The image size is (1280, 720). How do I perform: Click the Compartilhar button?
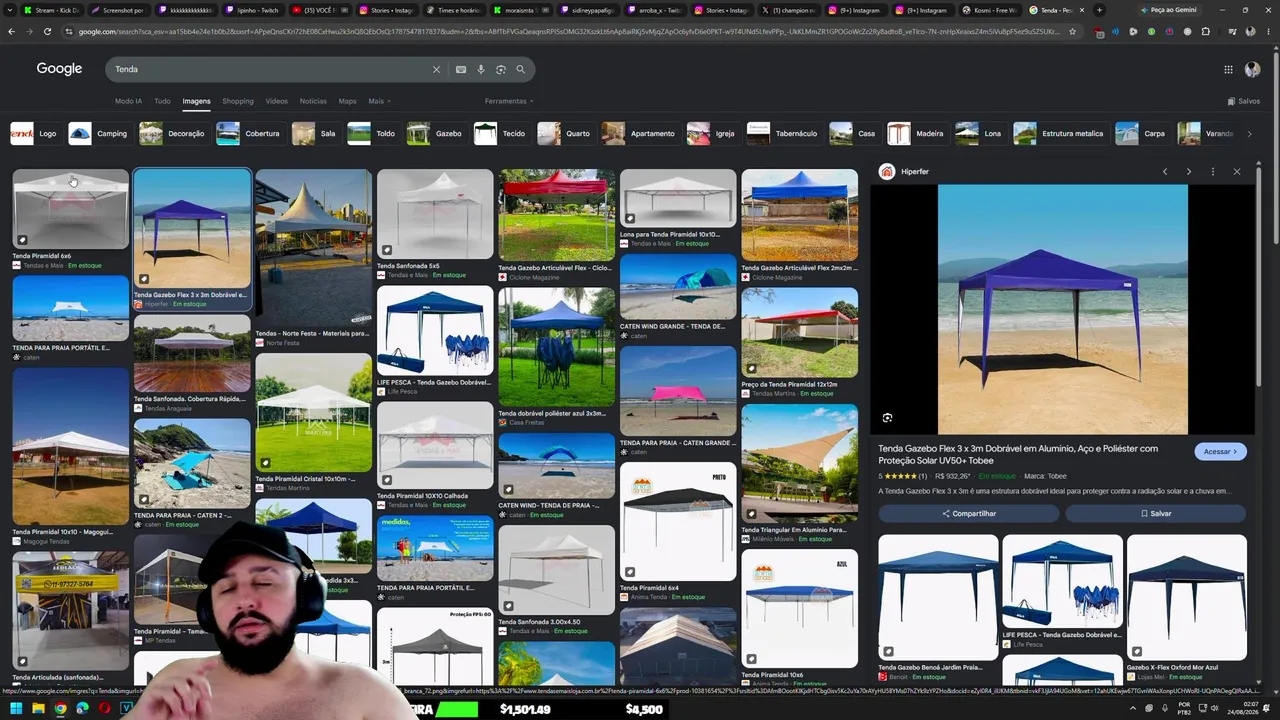coord(969,513)
